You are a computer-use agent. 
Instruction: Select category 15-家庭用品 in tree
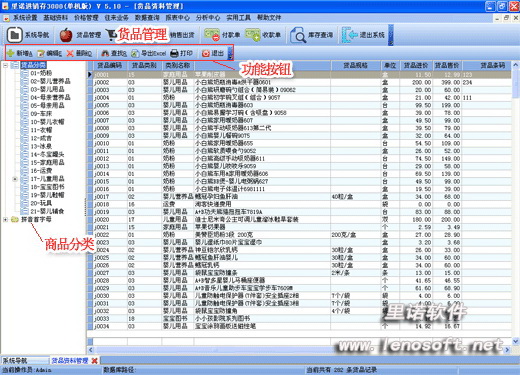tap(47, 162)
